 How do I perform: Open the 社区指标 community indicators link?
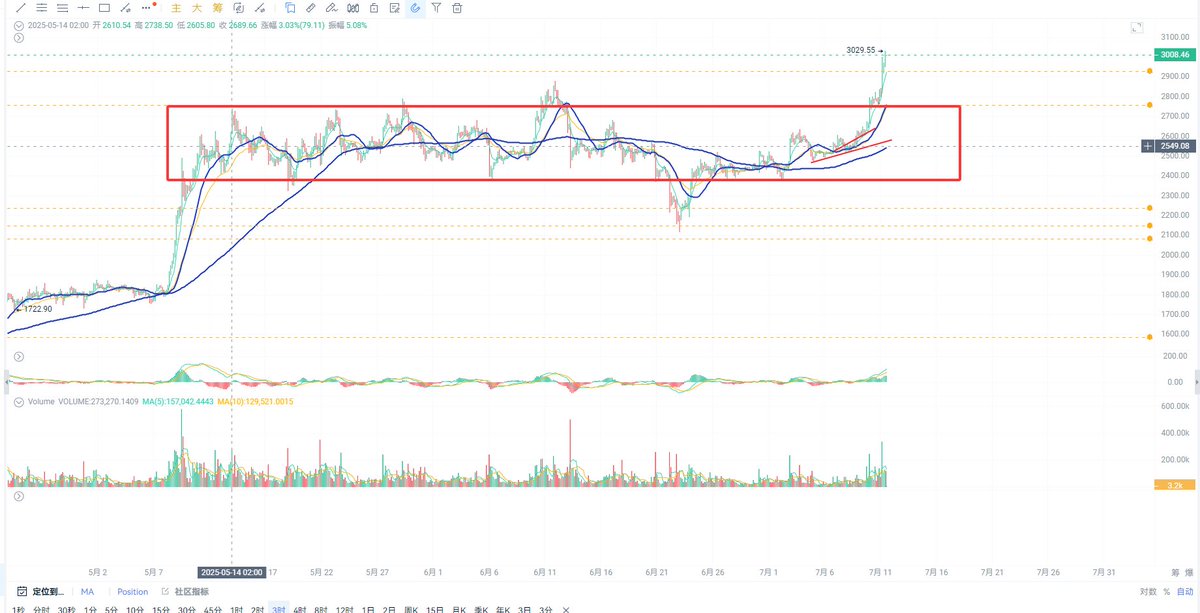[x=185, y=591]
